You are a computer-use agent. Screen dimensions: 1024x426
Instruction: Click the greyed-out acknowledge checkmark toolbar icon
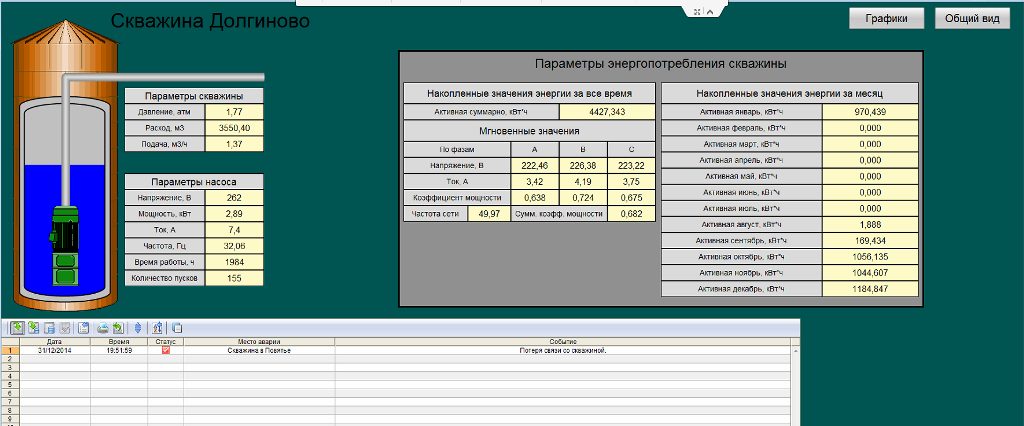(65, 327)
